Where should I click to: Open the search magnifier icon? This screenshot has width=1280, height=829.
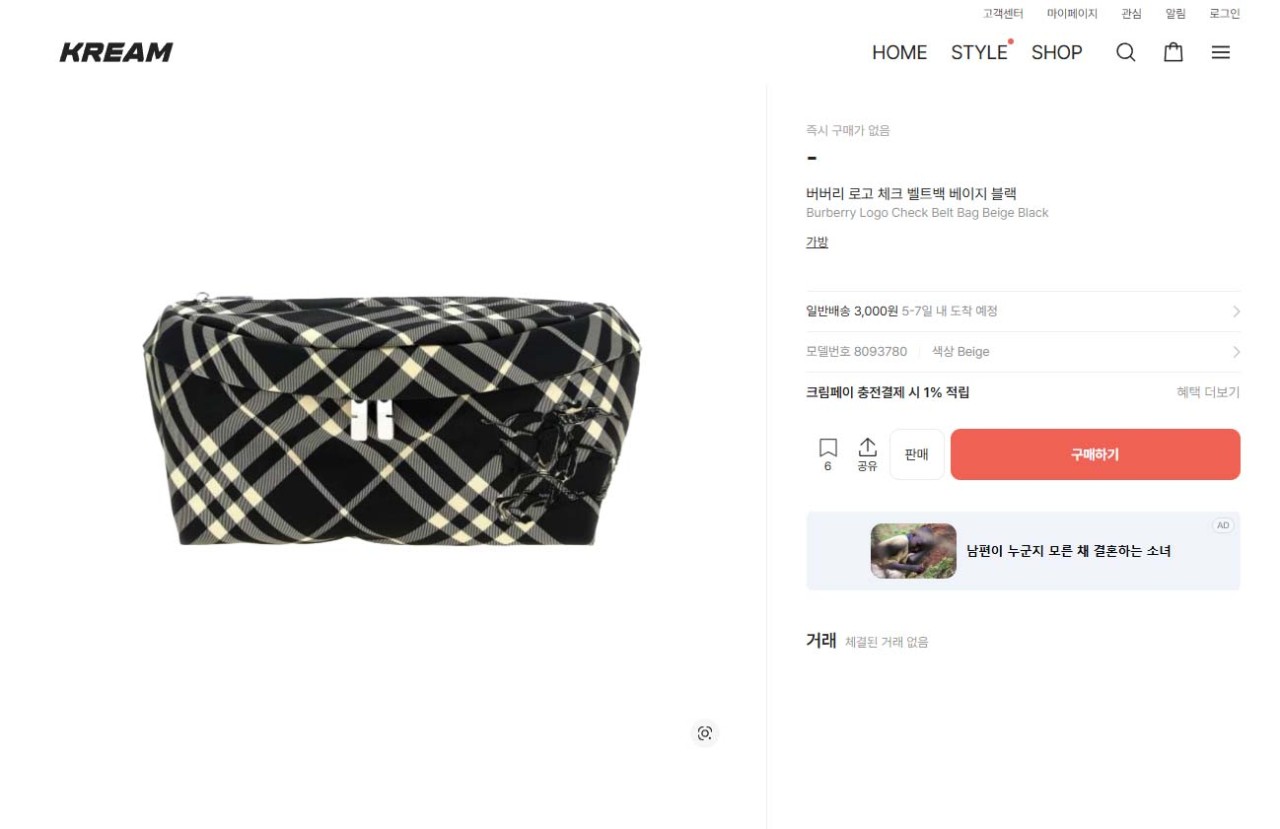tap(1125, 52)
